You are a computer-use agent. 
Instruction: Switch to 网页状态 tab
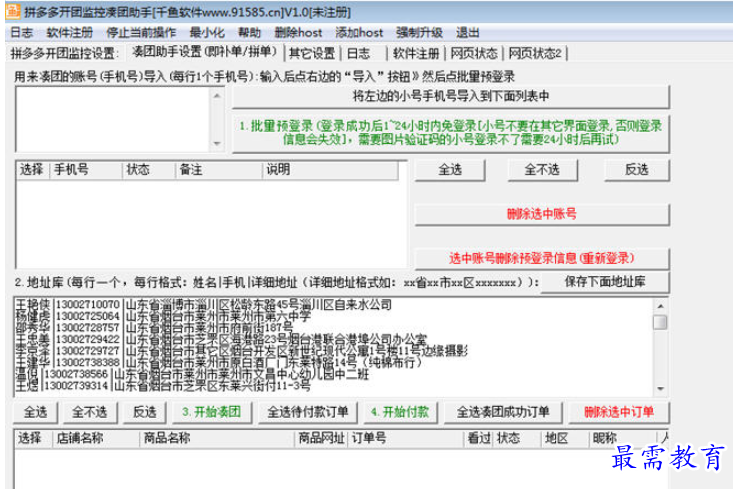[474, 53]
